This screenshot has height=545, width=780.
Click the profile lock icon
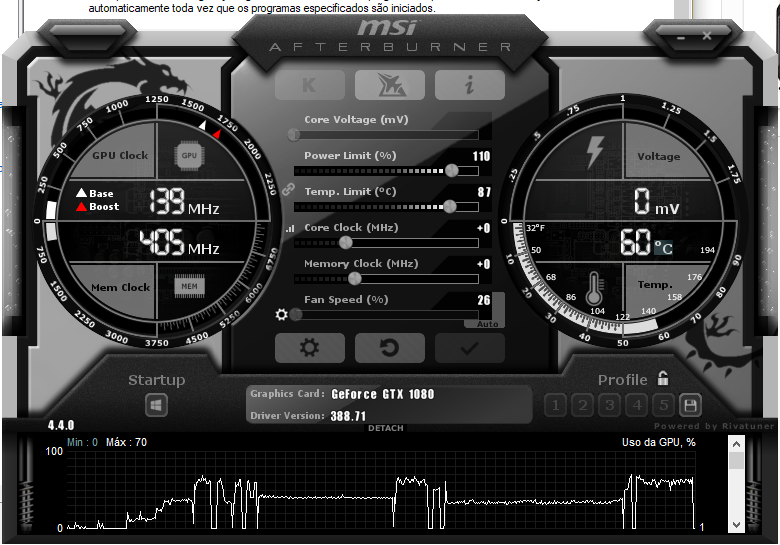point(663,378)
